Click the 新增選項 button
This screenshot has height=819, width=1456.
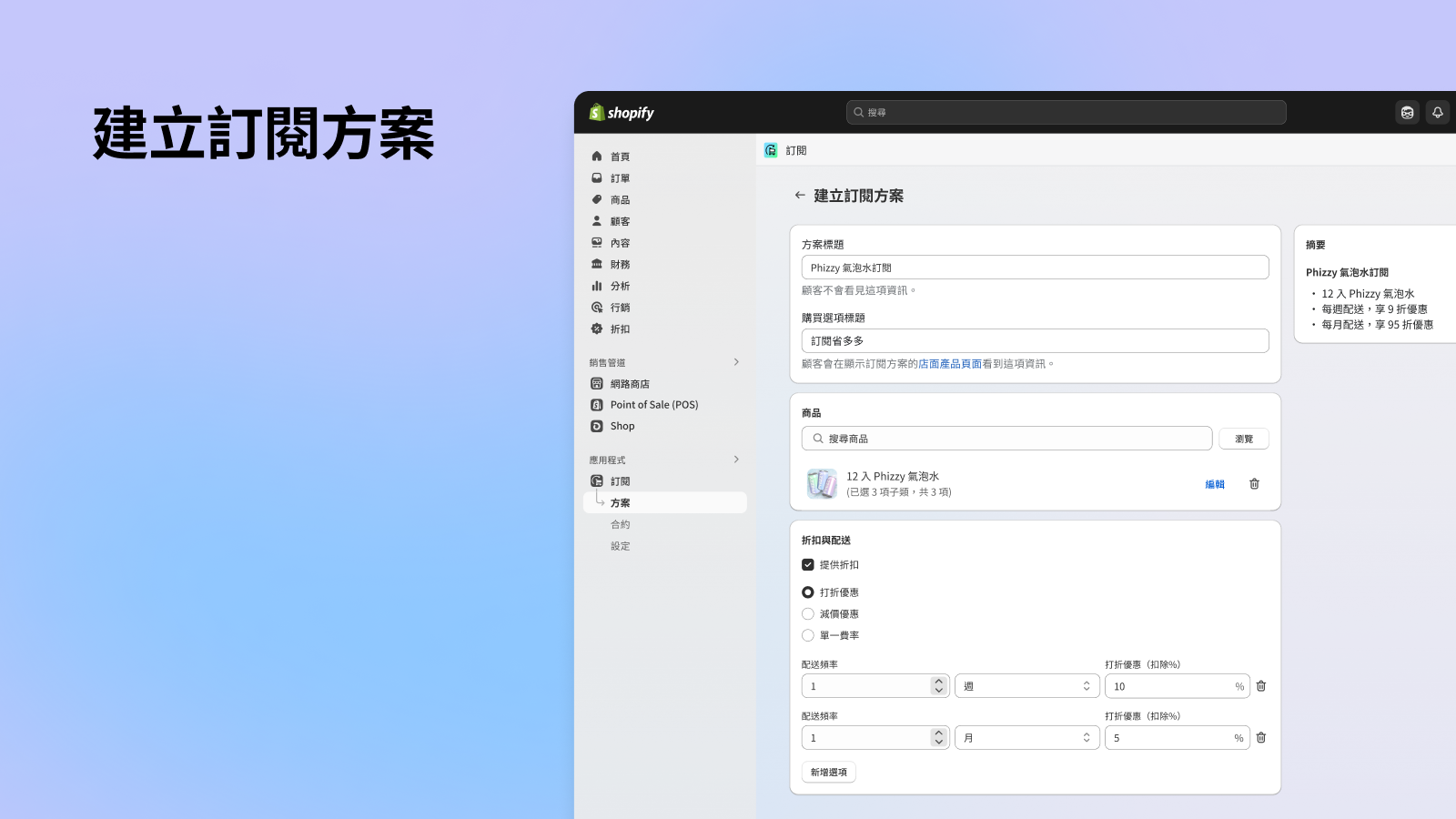[829, 773]
